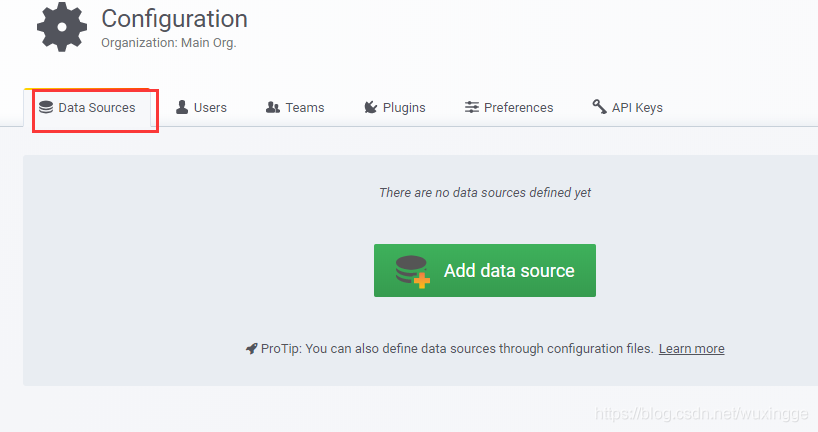Click the database icon on Data Sources tab
The image size is (818, 432).
point(46,107)
